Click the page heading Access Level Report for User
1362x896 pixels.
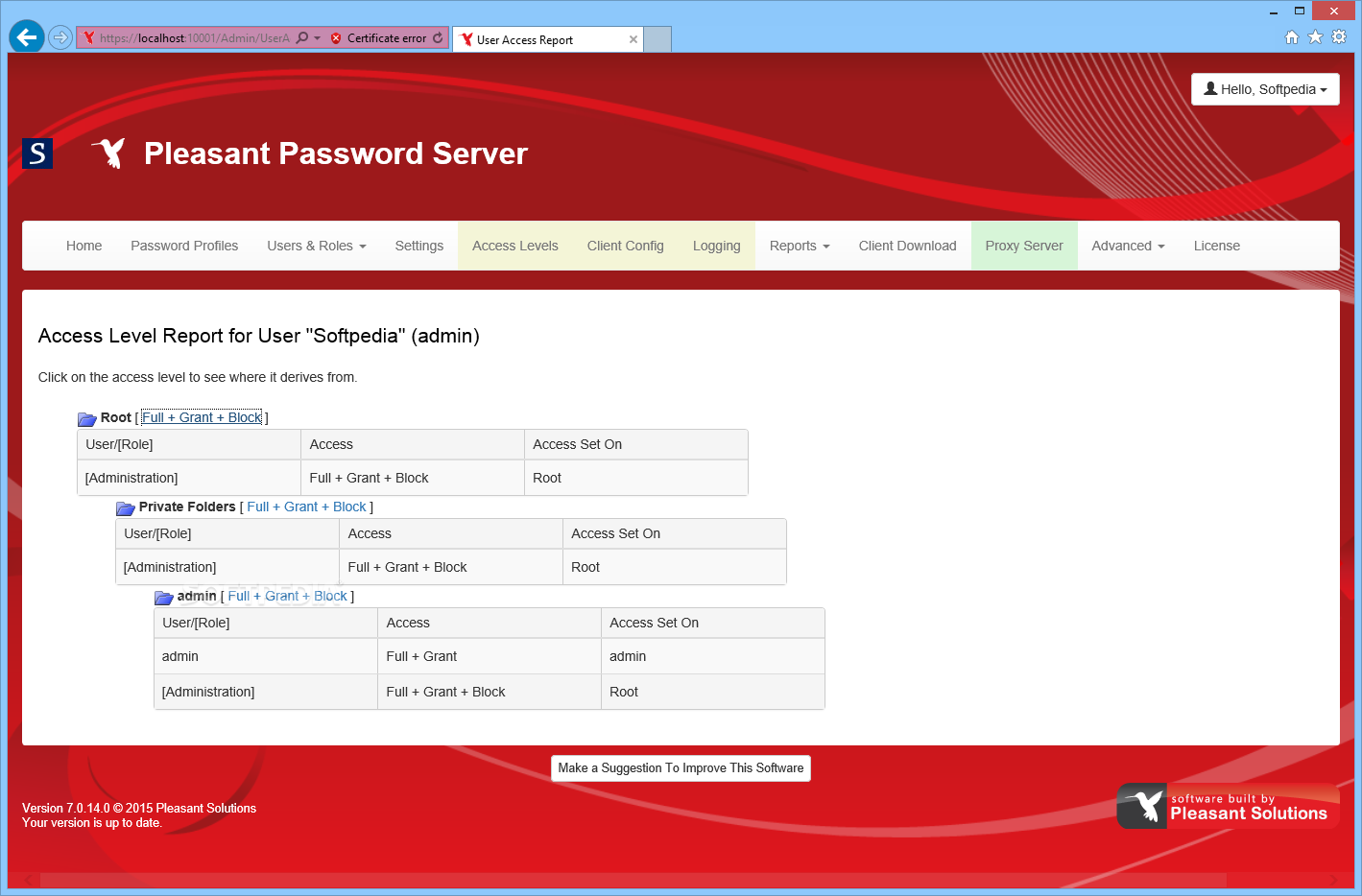point(259,336)
